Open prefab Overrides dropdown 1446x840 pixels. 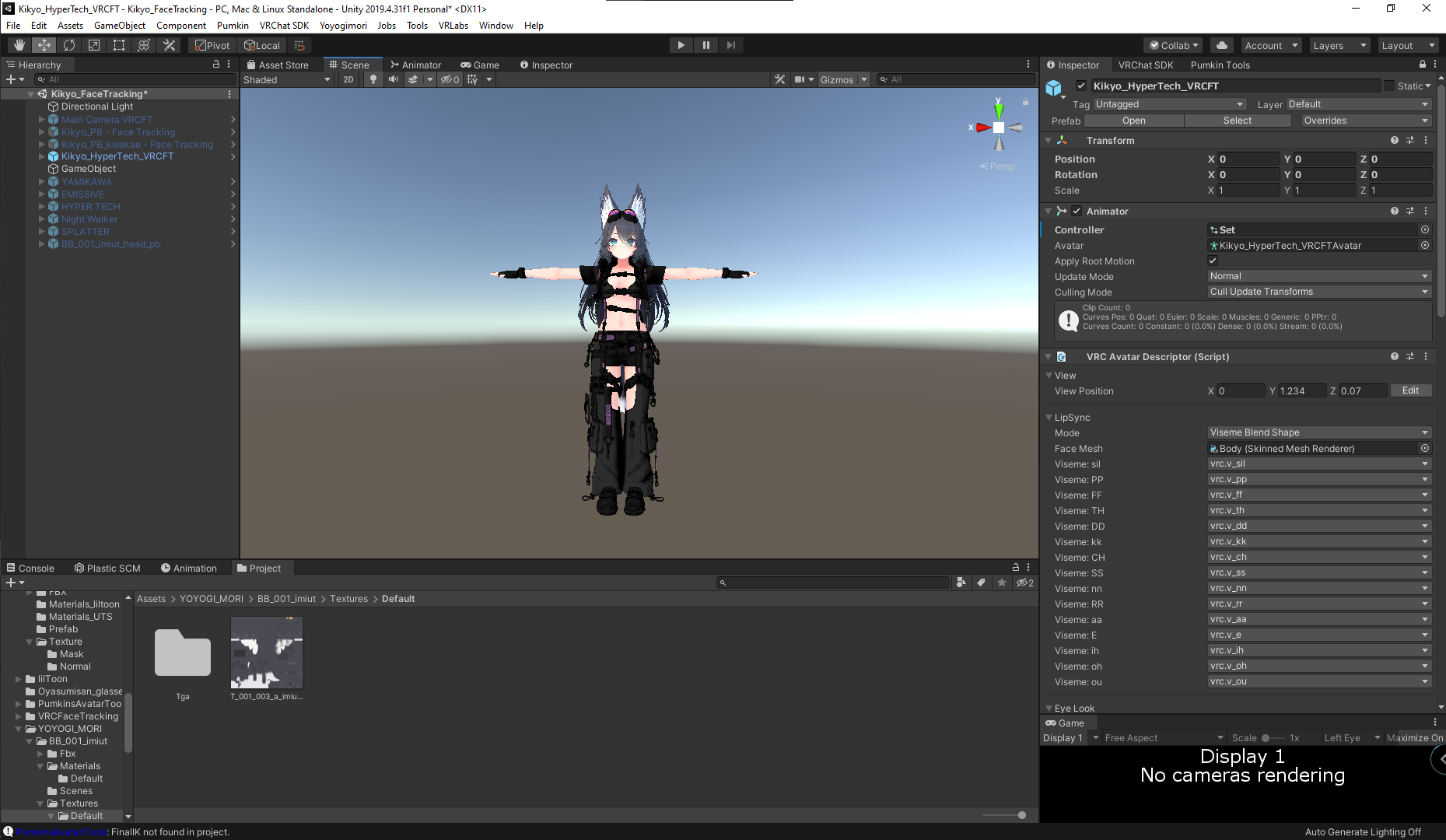[x=1367, y=121]
